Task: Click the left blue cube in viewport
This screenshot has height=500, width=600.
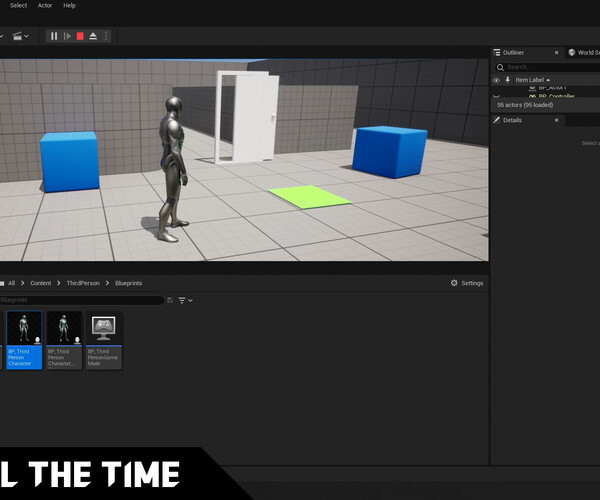Action: (x=70, y=161)
